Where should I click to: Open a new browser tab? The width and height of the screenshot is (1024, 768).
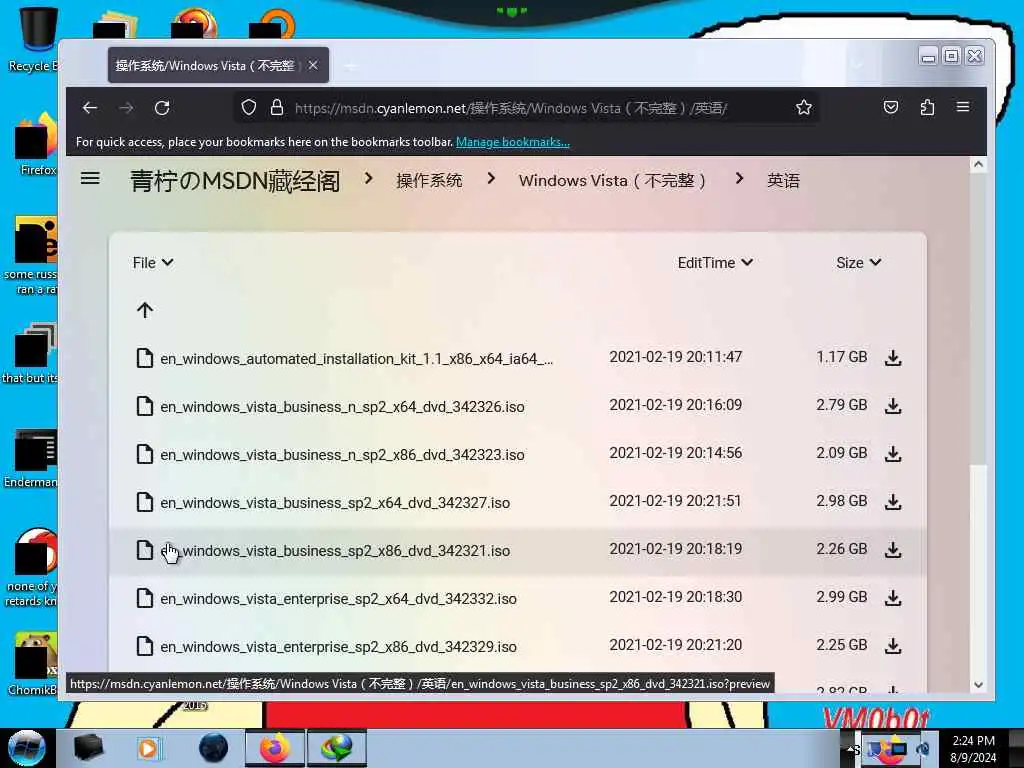(351, 65)
